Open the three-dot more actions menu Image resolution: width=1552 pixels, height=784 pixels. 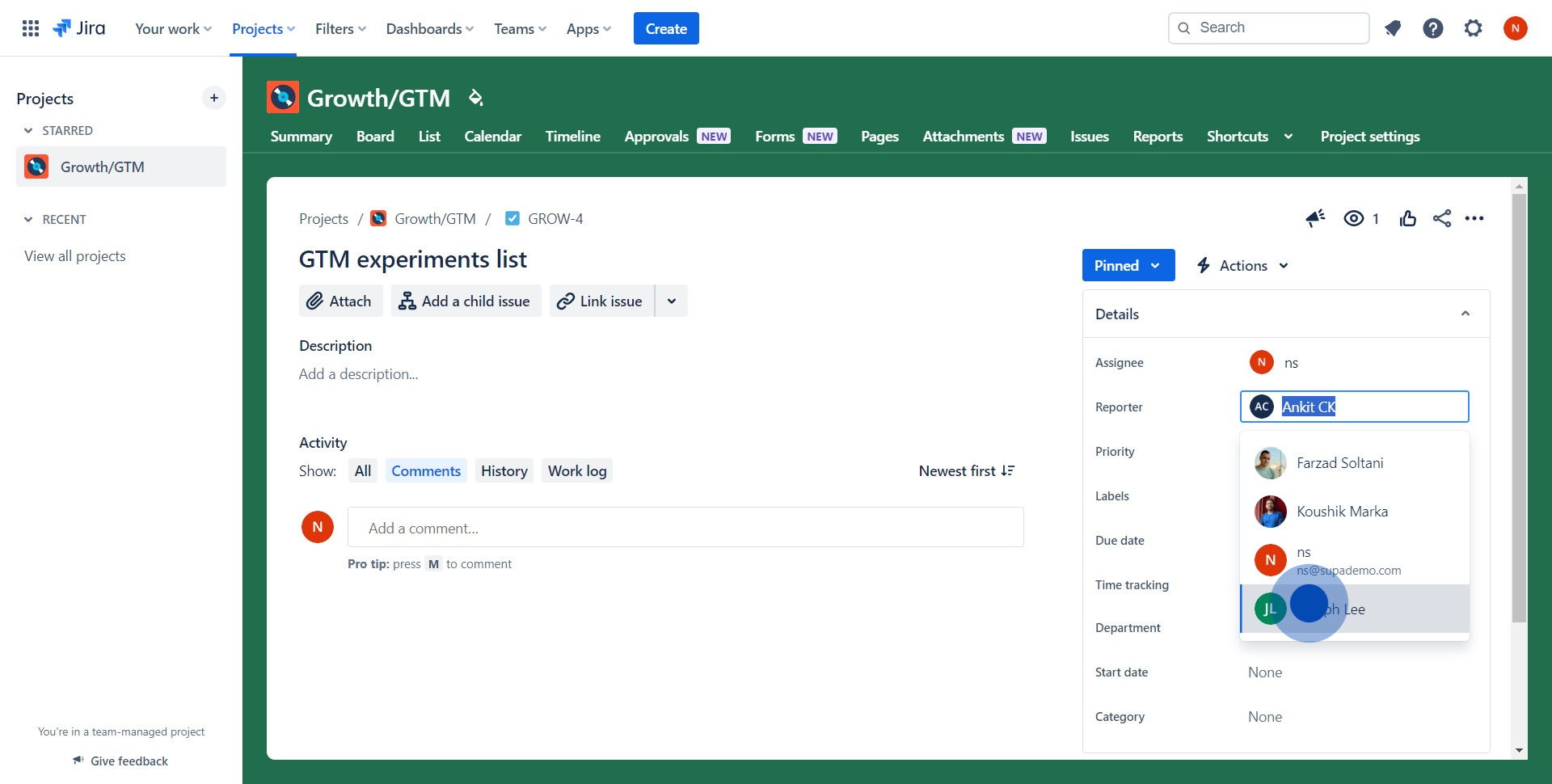click(x=1474, y=218)
